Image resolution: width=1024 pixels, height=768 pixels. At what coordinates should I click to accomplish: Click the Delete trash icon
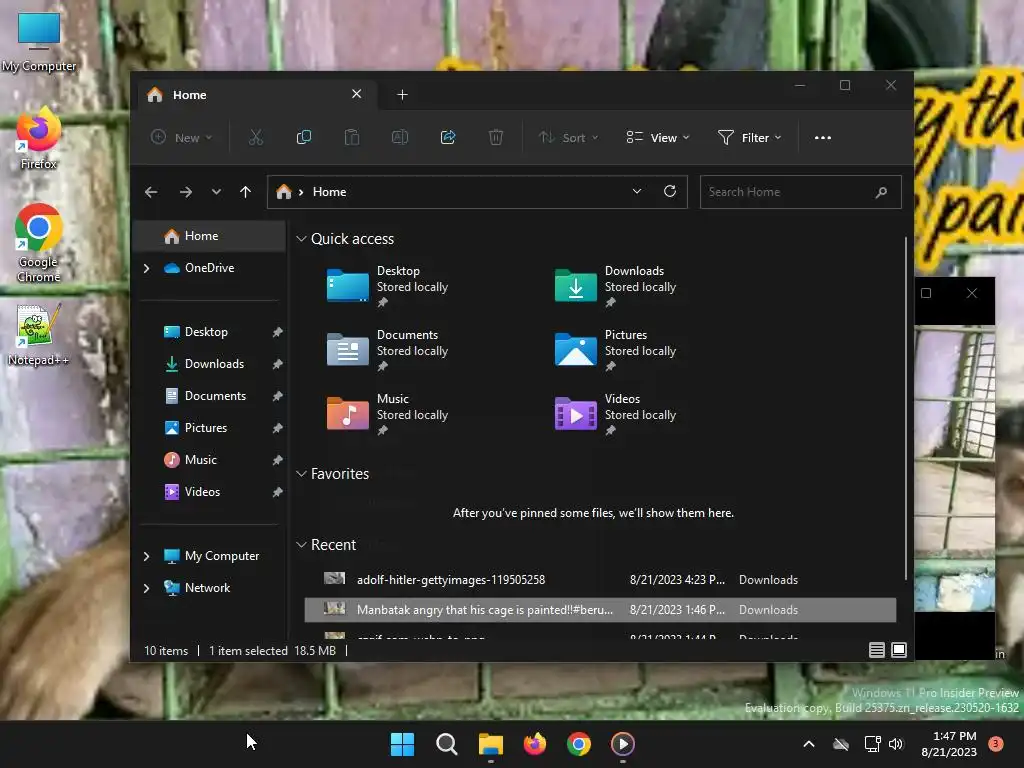496,138
